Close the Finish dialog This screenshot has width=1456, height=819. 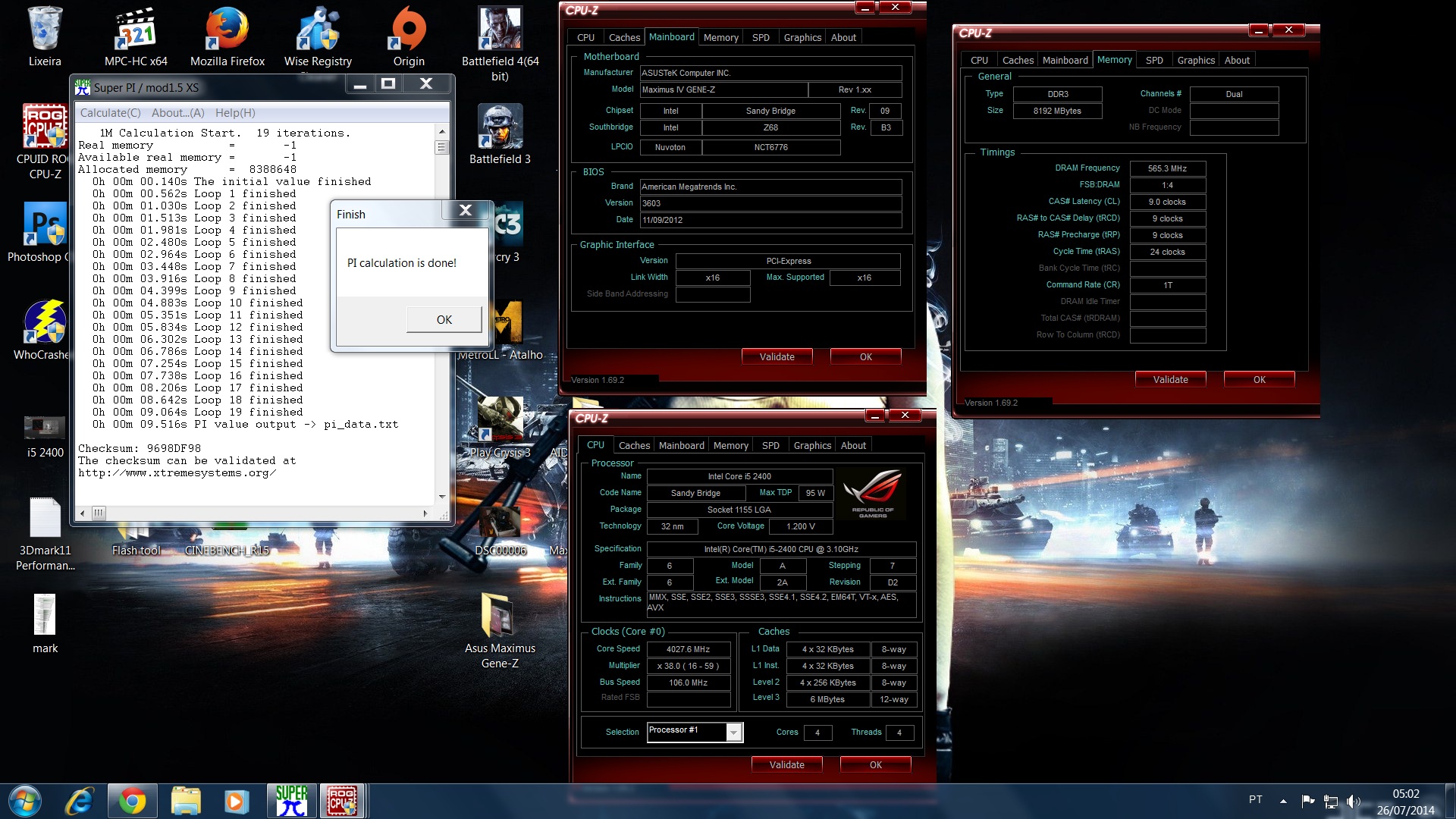point(466,210)
